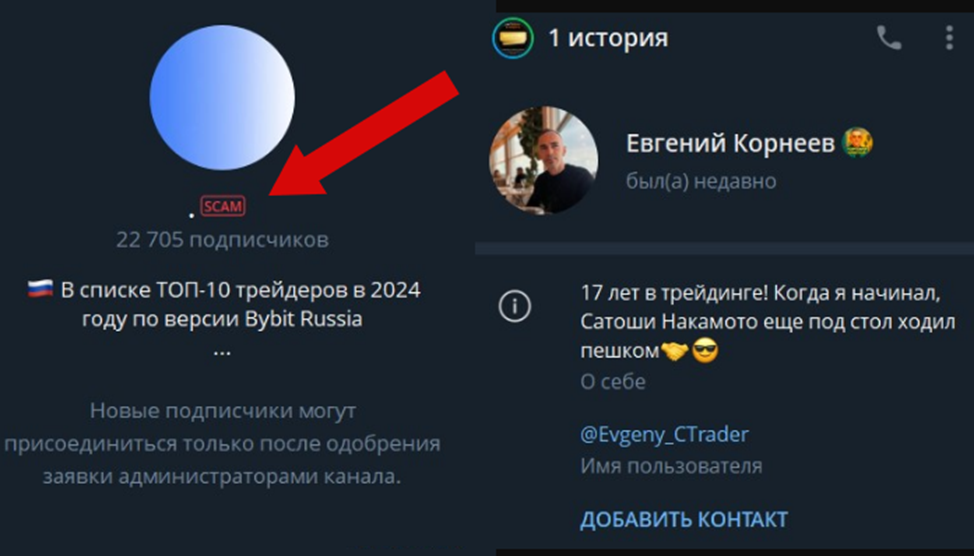Open Евгений Корнеев's profile photo

coord(544,160)
